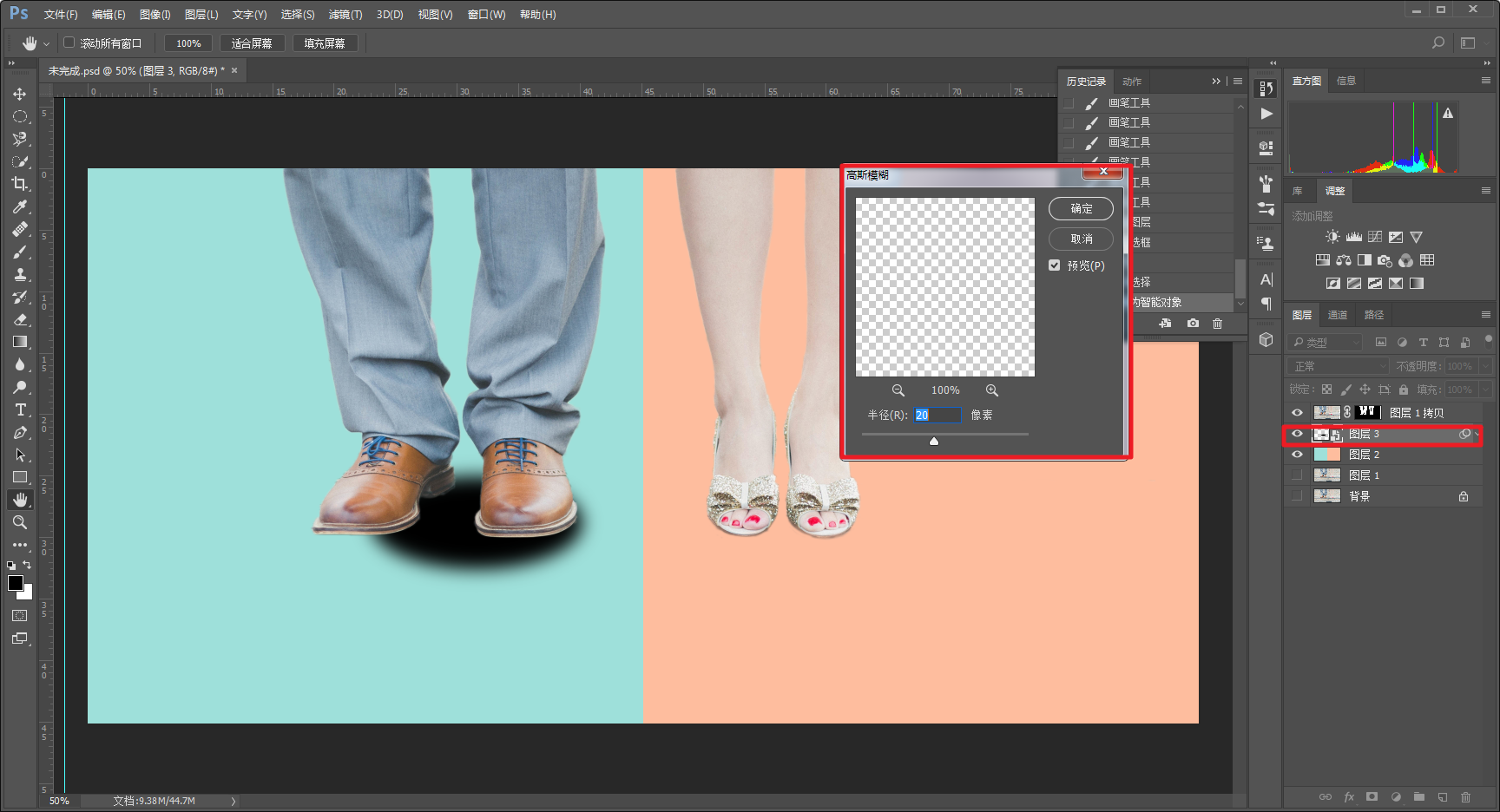Viewport: 1500px width, 812px height.
Task: Open the blend mode 正常 dropdown
Action: click(x=1338, y=366)
